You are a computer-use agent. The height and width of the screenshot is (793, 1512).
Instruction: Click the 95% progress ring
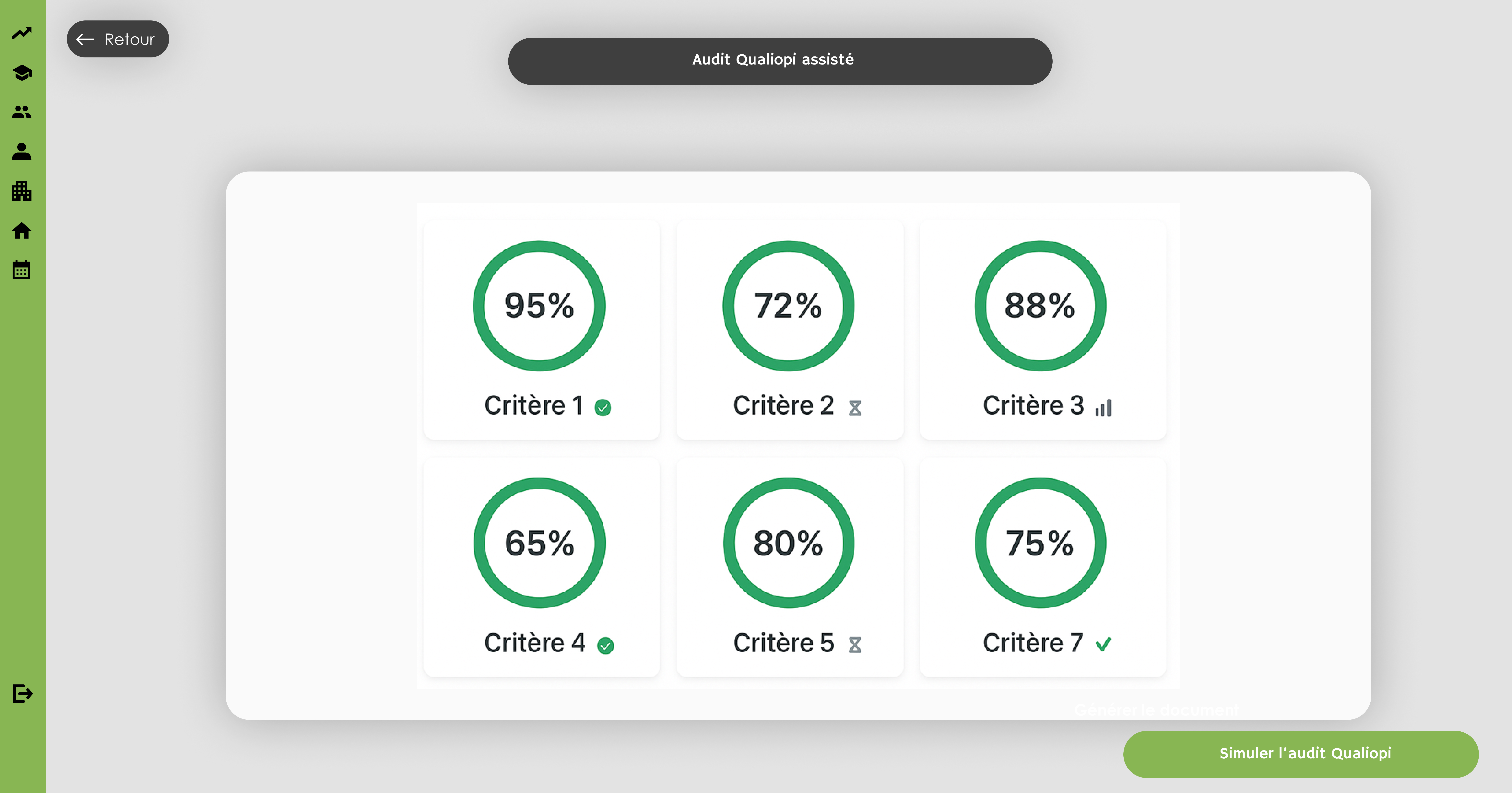pos(539,306)
